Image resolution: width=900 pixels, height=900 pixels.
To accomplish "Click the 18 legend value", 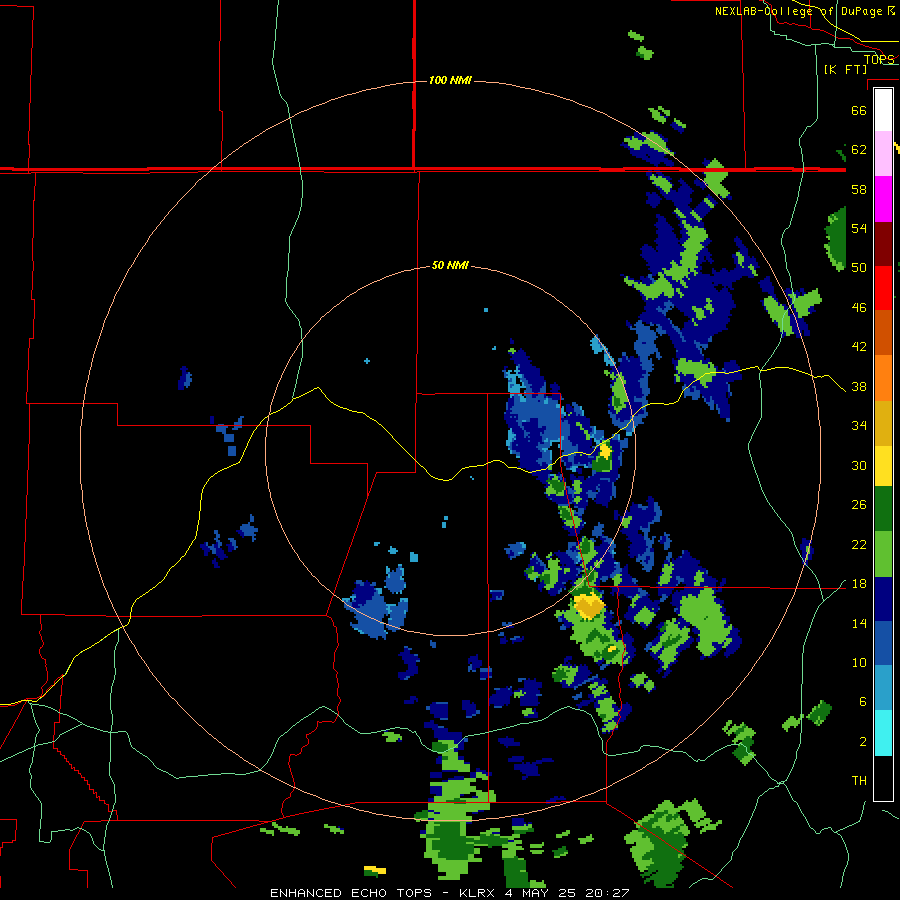I will (859, 584).
